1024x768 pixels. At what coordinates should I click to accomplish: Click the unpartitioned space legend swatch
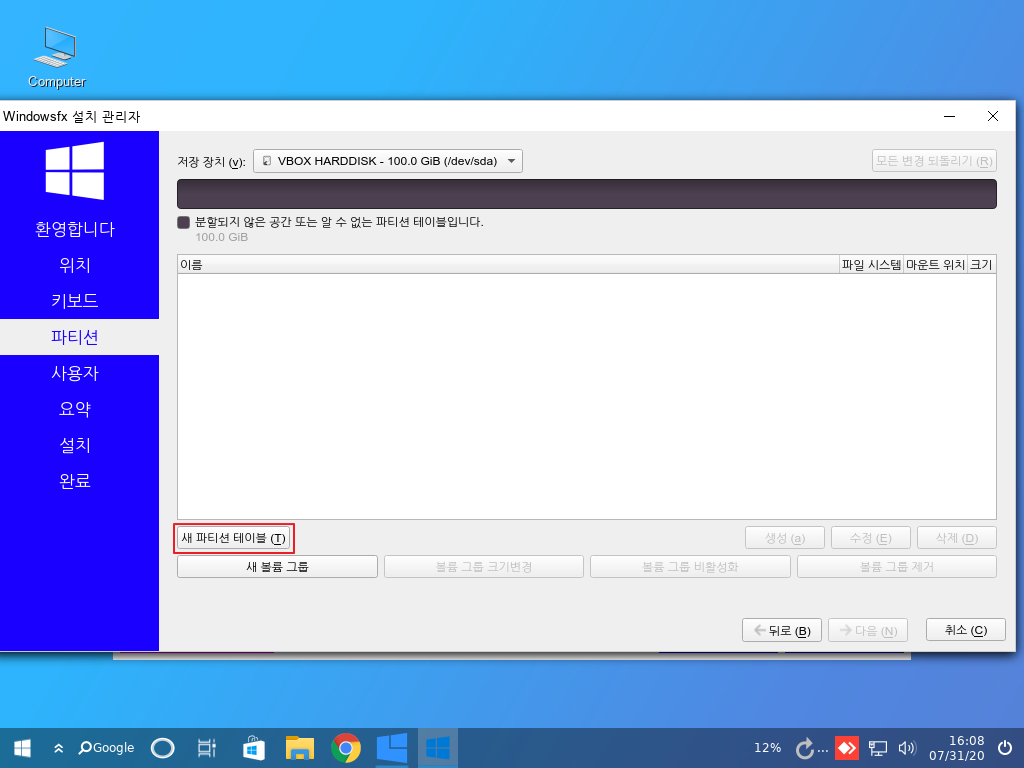point(184,222)
